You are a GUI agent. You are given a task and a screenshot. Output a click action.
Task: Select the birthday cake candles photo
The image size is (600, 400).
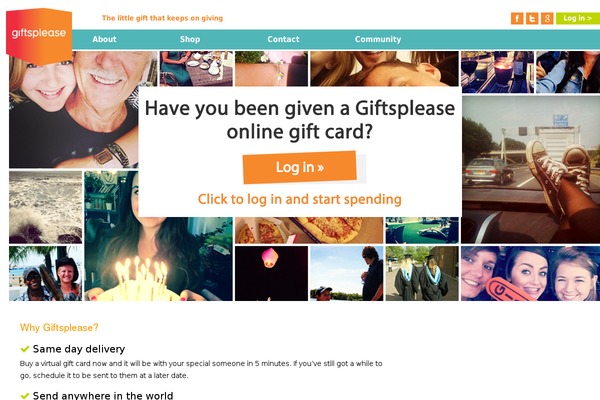tap(158, 236)
